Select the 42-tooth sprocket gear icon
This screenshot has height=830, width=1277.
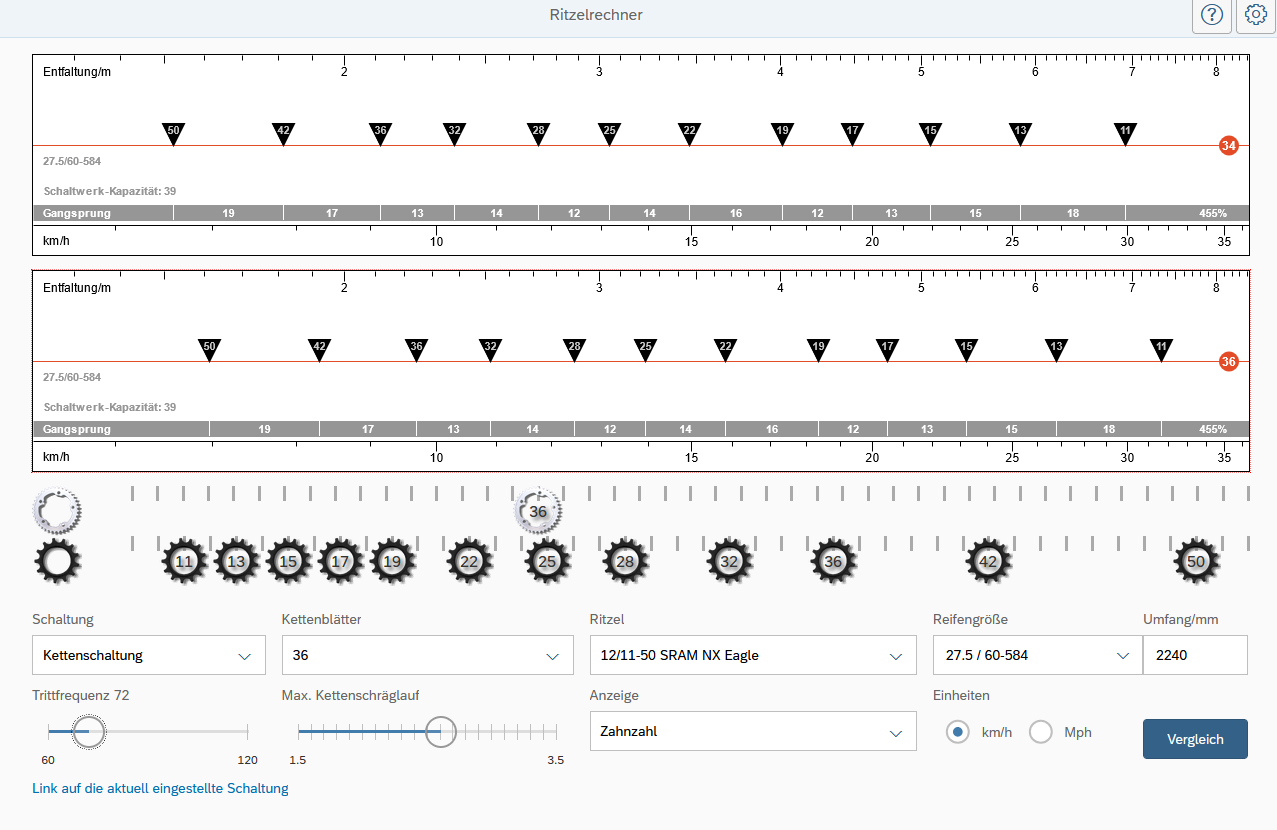pyautogui.click(x=989, y=562)
